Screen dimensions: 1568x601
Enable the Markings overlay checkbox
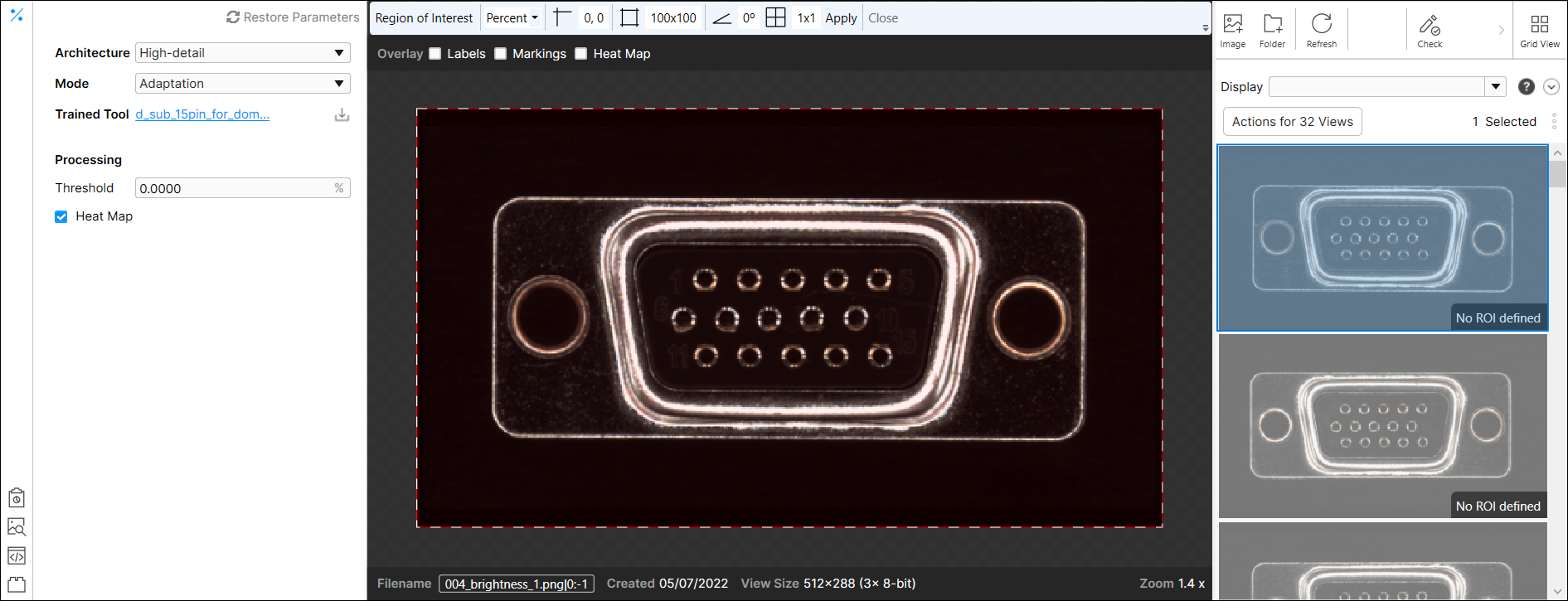(x=501, y=54)
